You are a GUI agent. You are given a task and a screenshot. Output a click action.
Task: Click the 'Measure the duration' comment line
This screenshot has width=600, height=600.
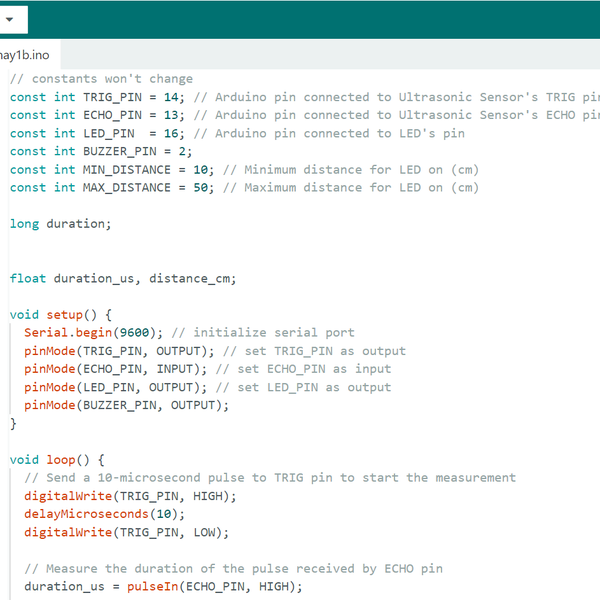pyautogui.click(x=233, y=569)
